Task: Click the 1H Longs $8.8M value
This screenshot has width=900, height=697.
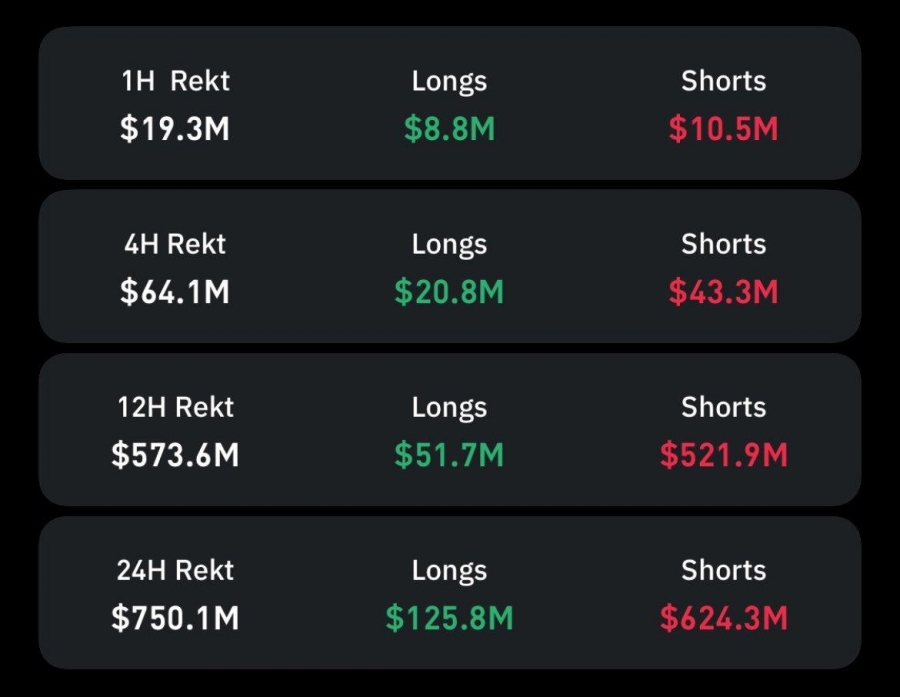Action: tap(449, 128)
